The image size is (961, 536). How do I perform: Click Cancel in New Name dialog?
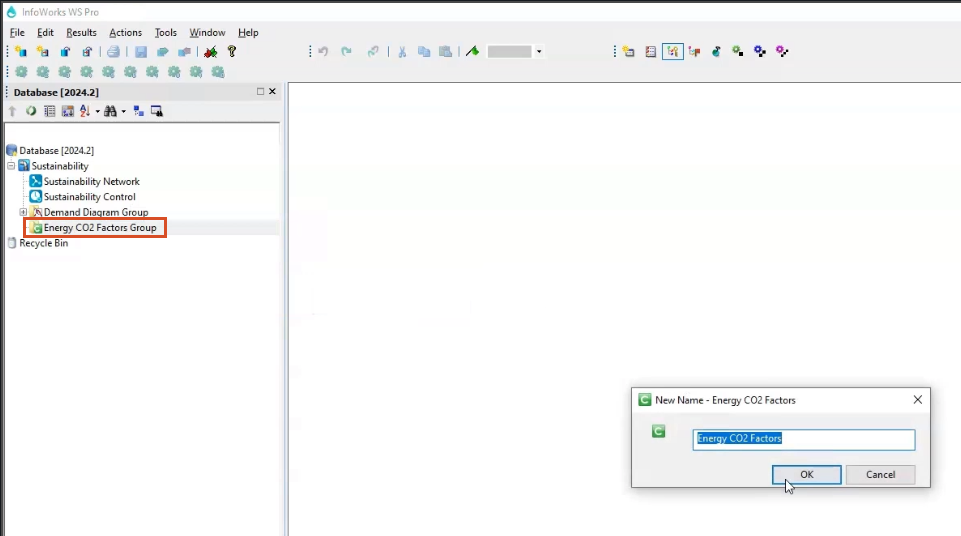(881, 475)
